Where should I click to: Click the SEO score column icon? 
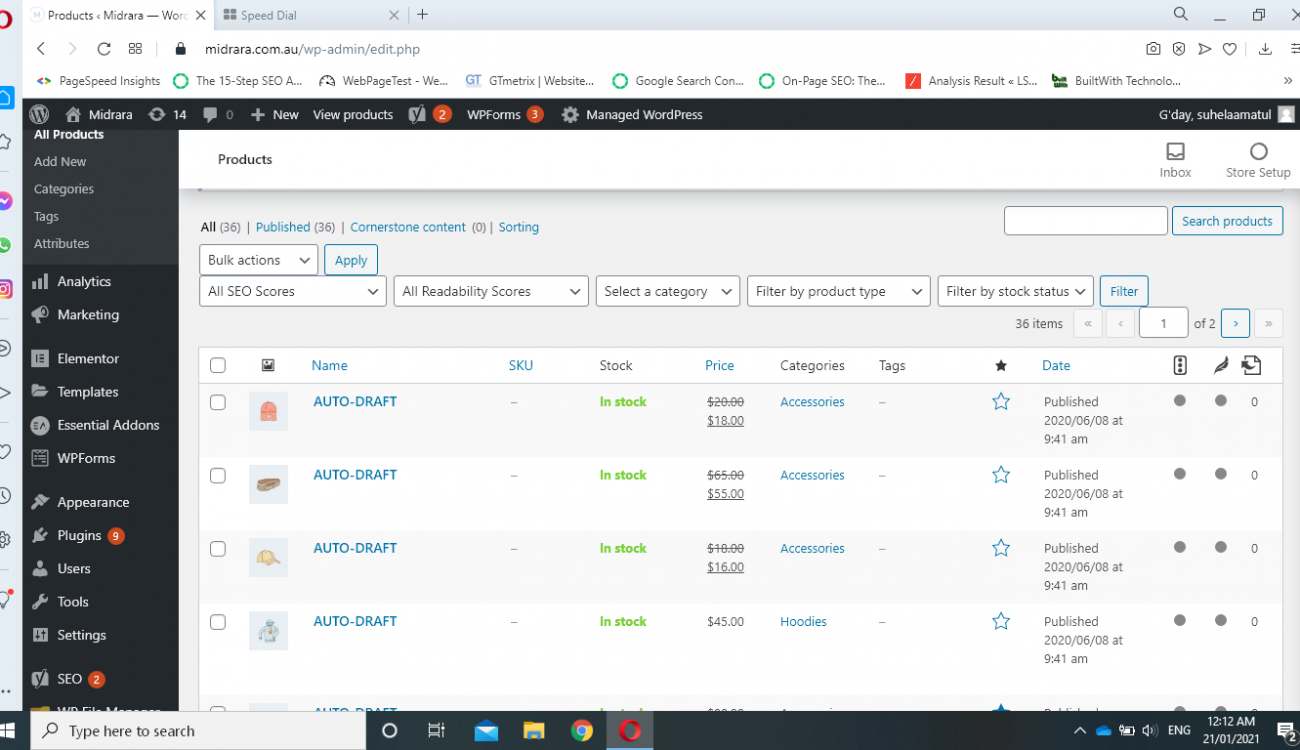click(x=1180, y=366)
